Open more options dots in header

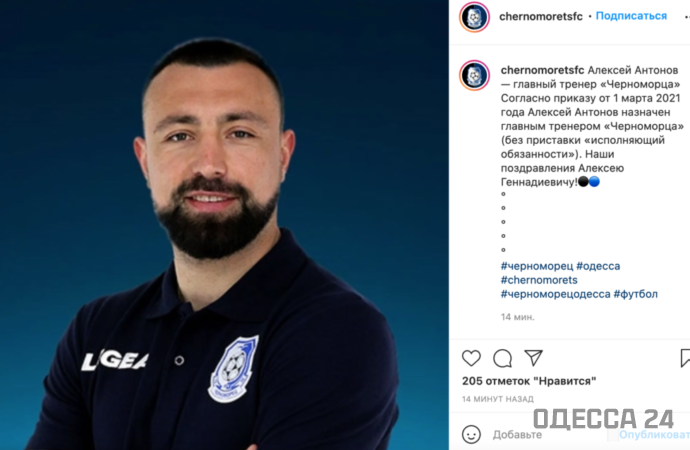(x=687, y=17)
